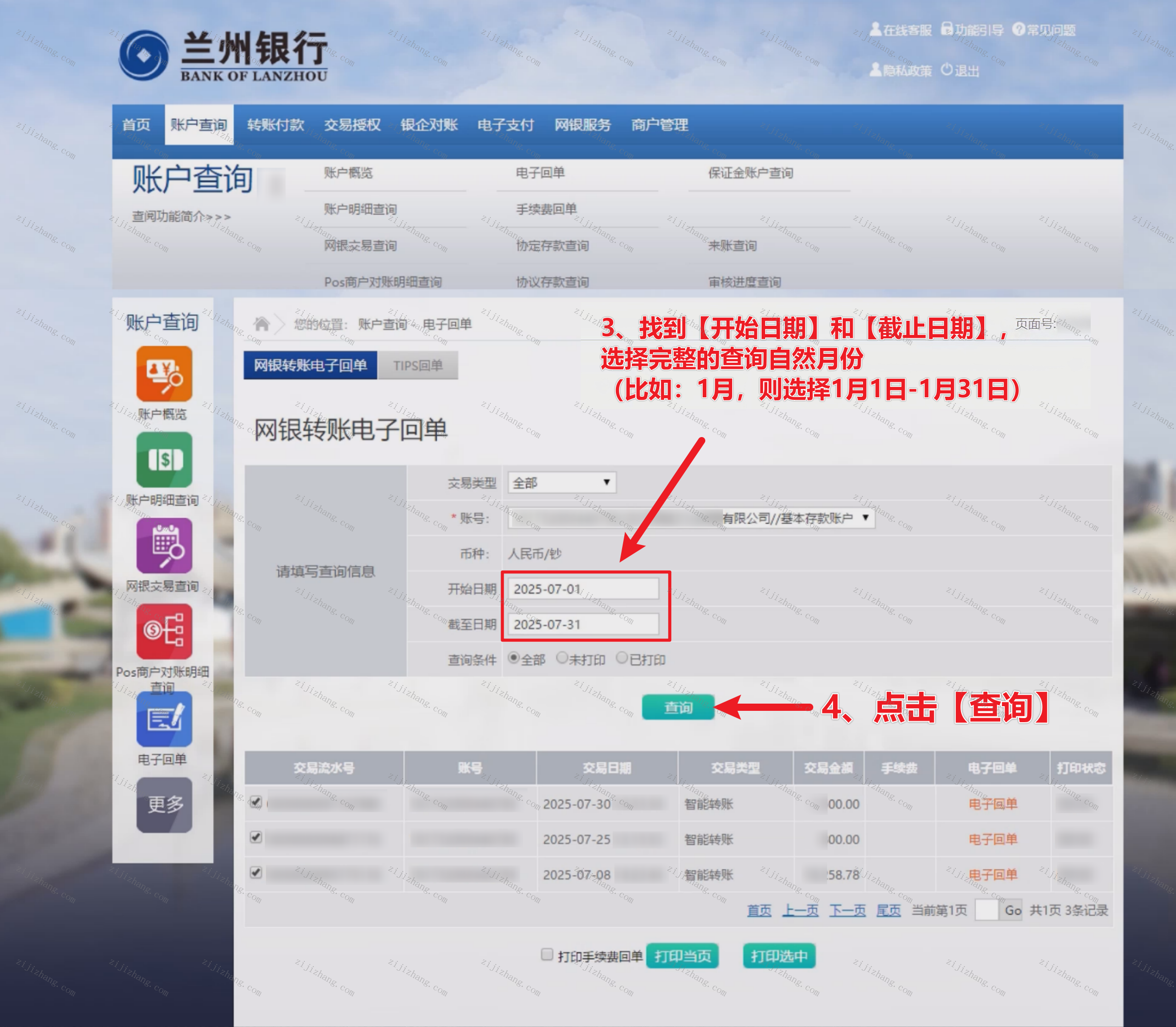Expand the 交易类型 dropdown
Image resolution: width=1176 pixels, height=1027 pixels.
[x=562, y=483]
